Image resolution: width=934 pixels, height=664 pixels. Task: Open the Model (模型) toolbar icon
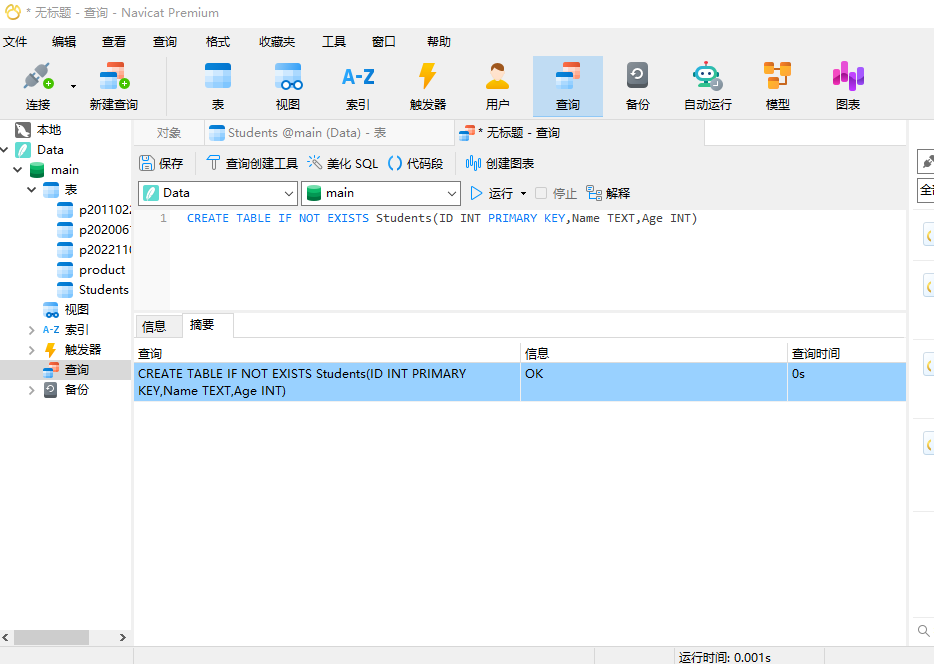tap(777, 86)
